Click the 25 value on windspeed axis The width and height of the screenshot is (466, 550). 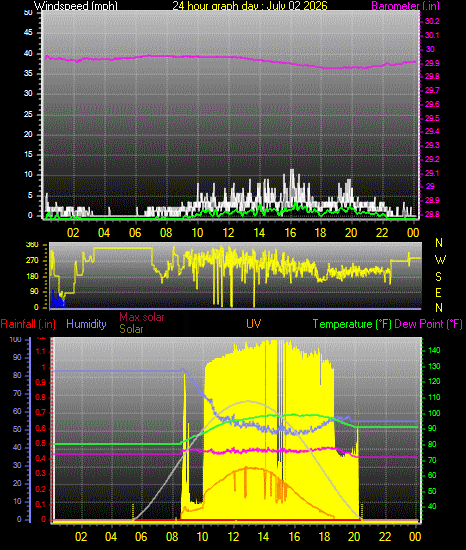[28, 114]
